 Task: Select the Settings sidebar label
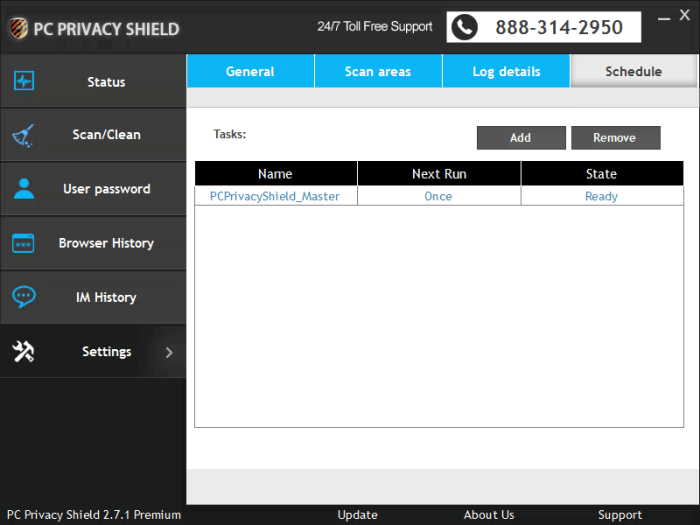click(107, 352)
